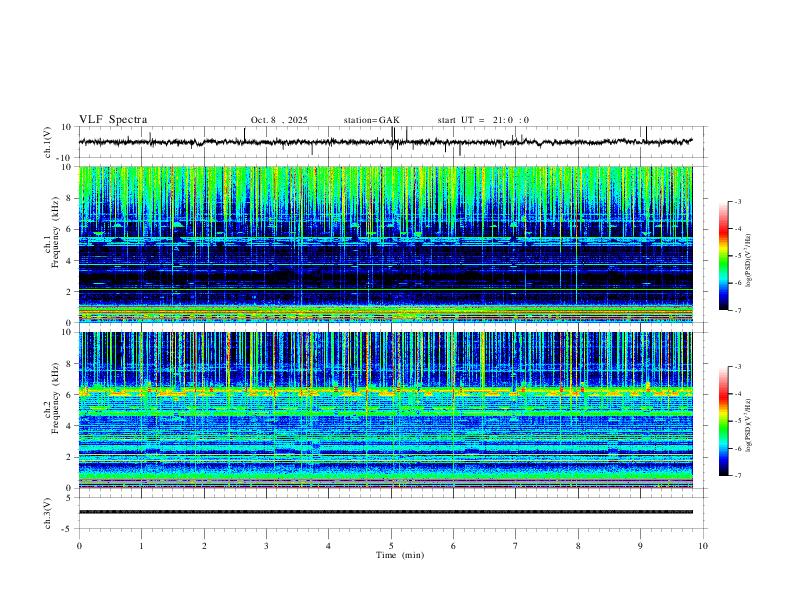Click inside the ch.2 spectrogram panel
The image size is (792, 612).
386,410
